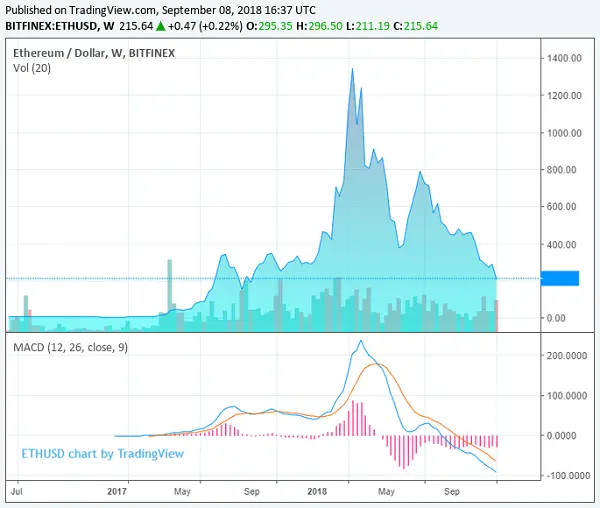Open the ETHUSD chart by TradingView link

[102, 453]
